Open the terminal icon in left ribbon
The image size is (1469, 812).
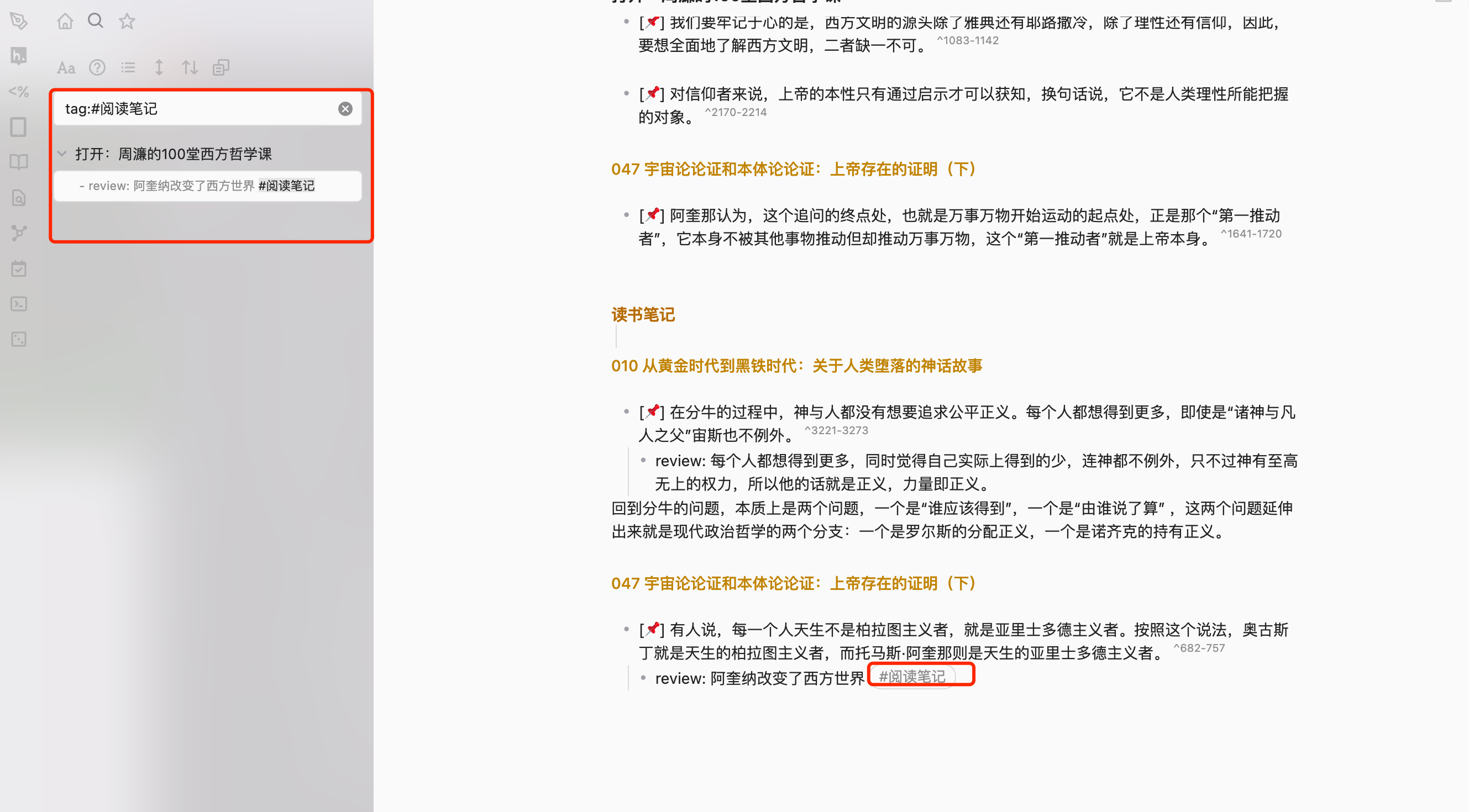pos(19,304)
